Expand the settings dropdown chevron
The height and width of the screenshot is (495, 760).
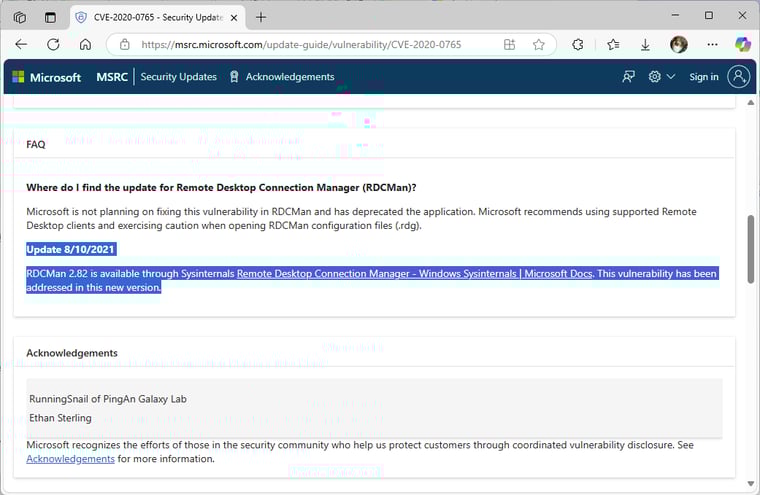[x=671, y=77]
